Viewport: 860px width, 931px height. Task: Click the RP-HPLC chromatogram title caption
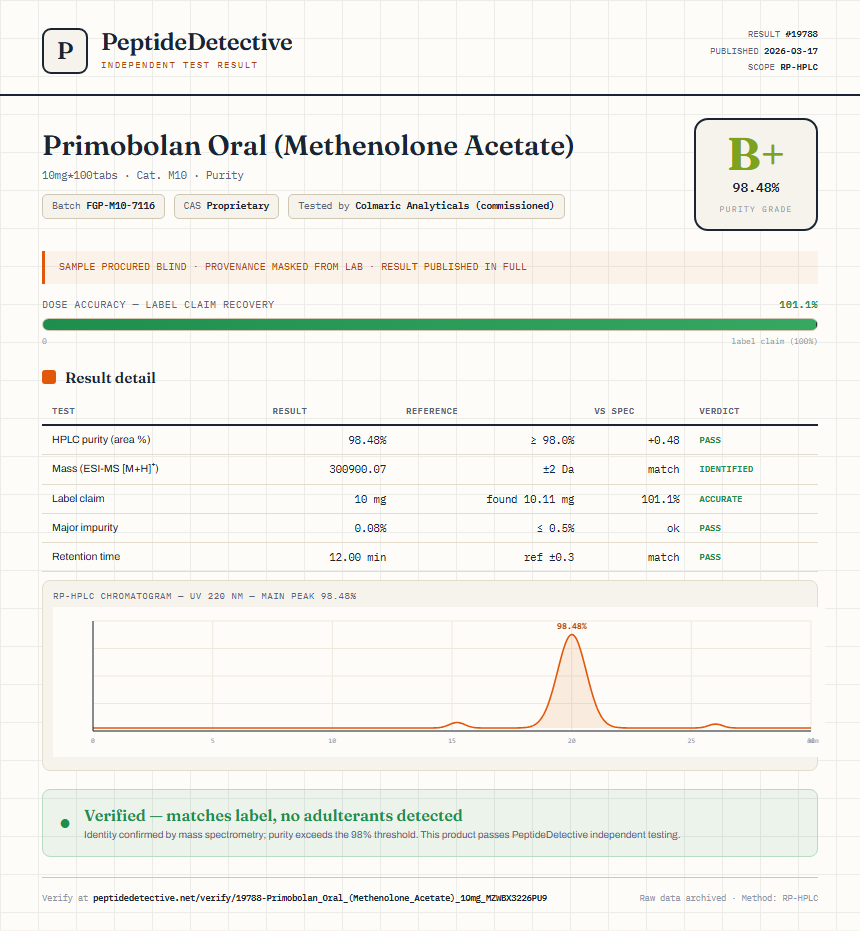pyautogui.click(x=204, y=596)
